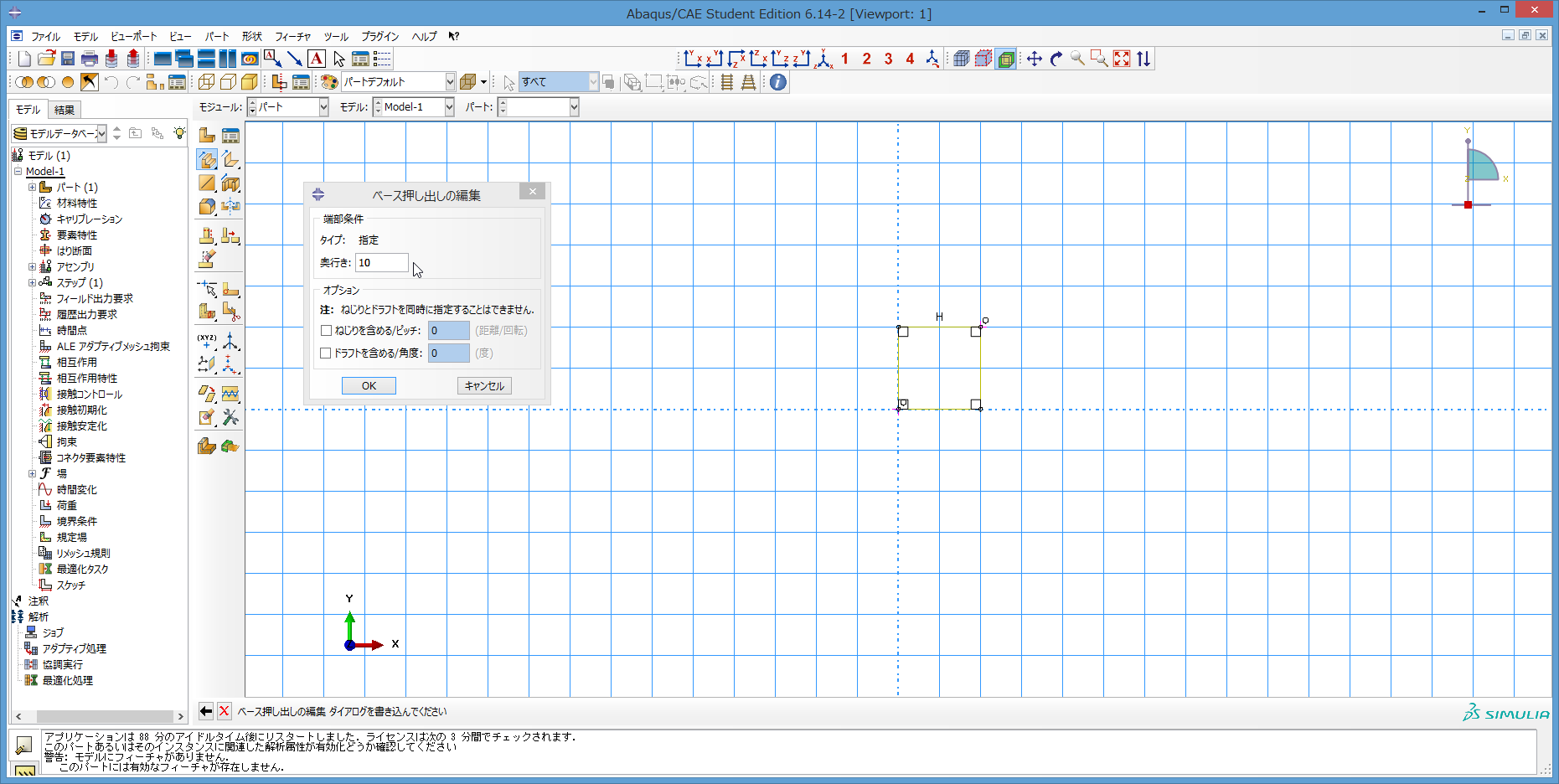The height and width of the screenshot is (784, 1559).
Task: Toggle the lightbulb icon in model tree
Action: 178,133
